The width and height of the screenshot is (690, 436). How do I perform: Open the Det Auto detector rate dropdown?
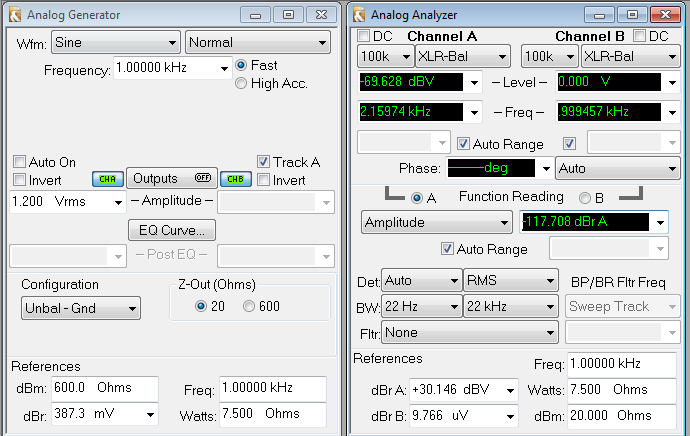point(422,281)
